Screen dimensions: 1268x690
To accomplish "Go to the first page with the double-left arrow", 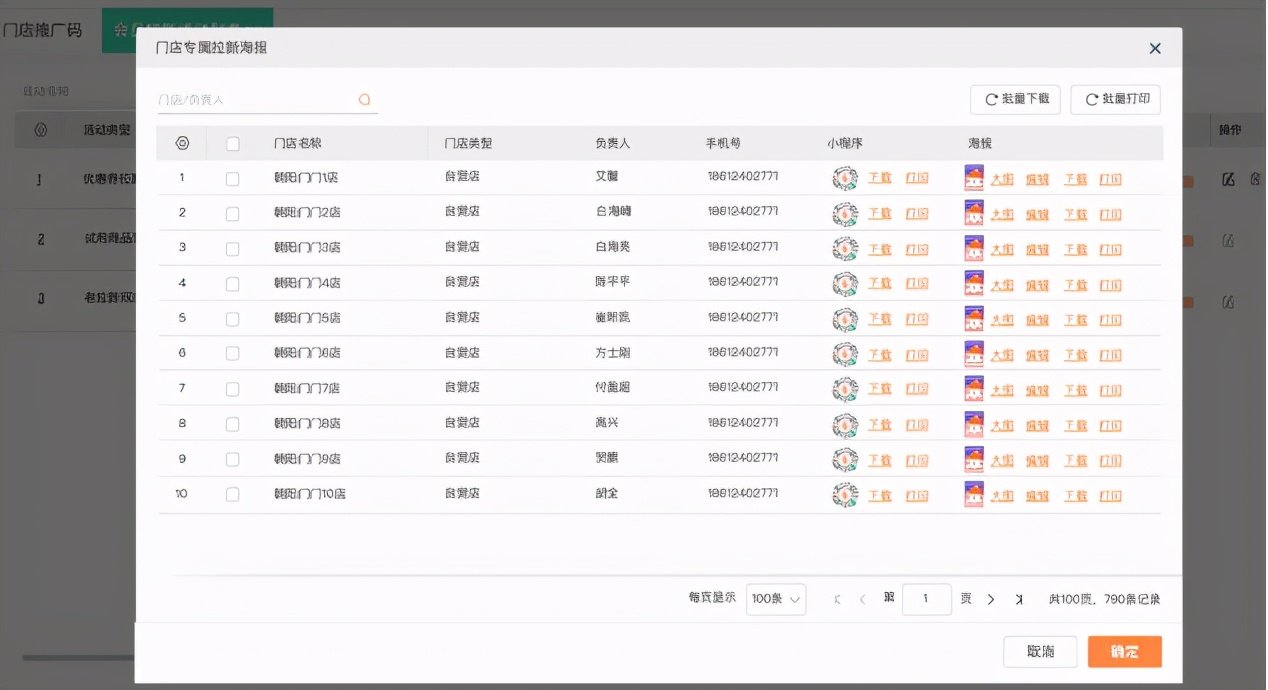I will [x=837, y=599].
